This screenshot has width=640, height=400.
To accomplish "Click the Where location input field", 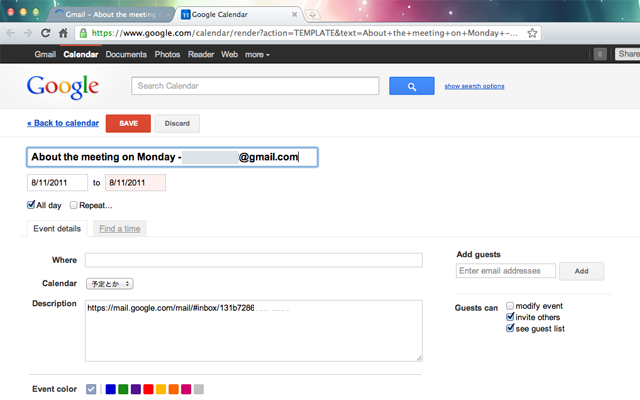I will point(253,260).
